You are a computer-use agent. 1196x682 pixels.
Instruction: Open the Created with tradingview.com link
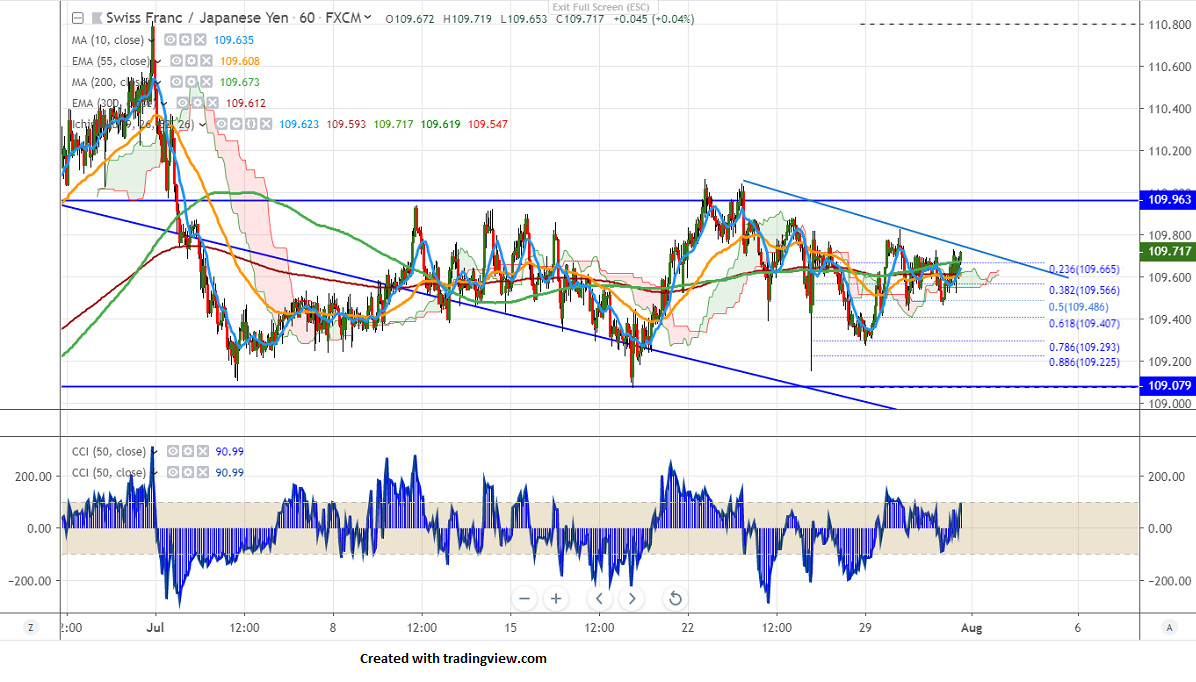click(453, 658)
